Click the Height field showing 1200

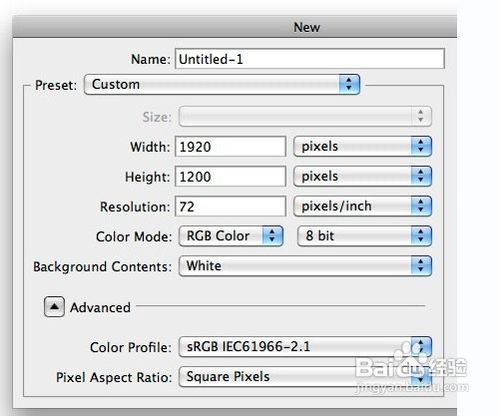pos(230,176)
